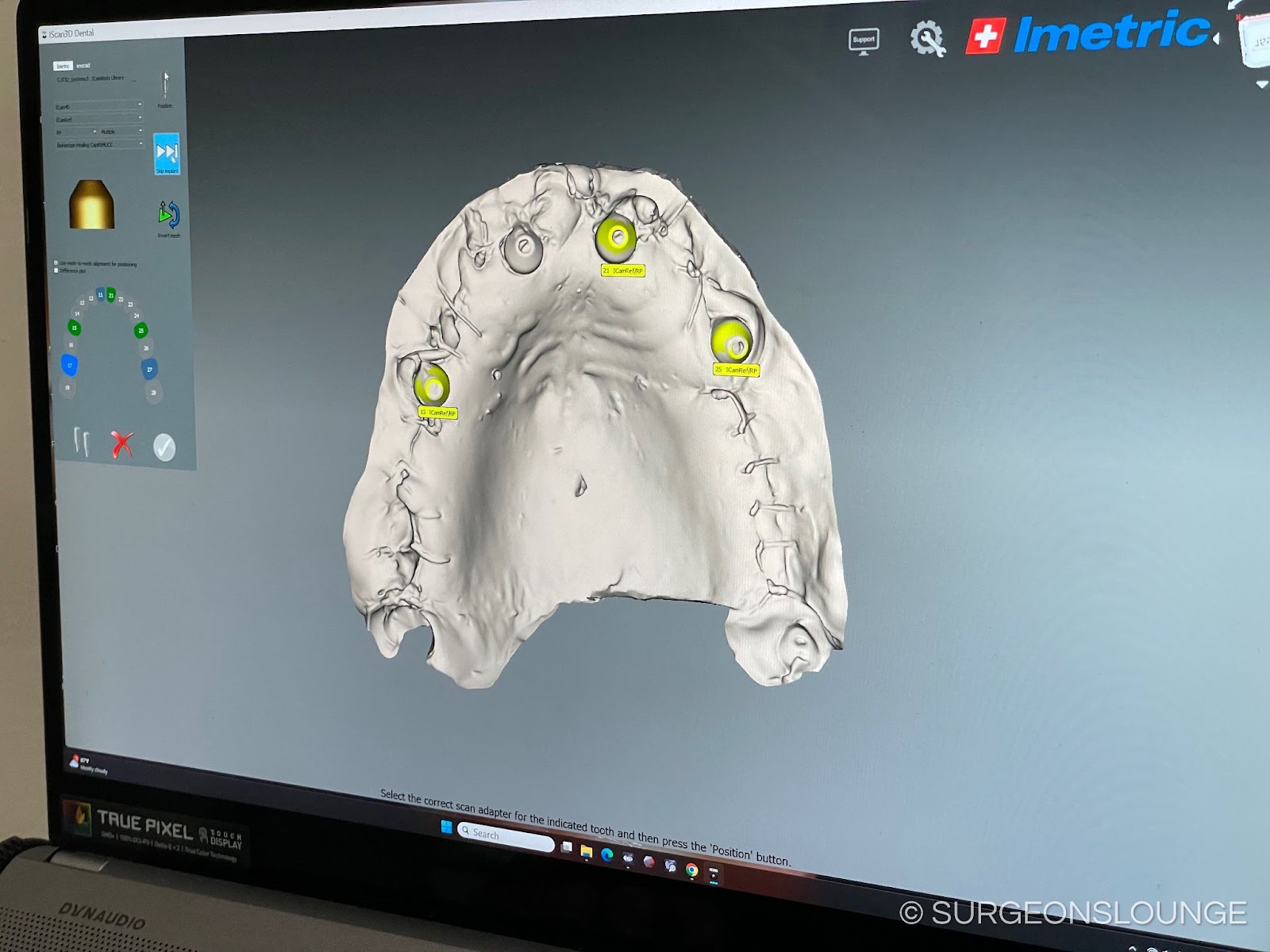Select grey tooth 13 in the arch chart
The image size is (1270, 952).
[x=82, y=303]
